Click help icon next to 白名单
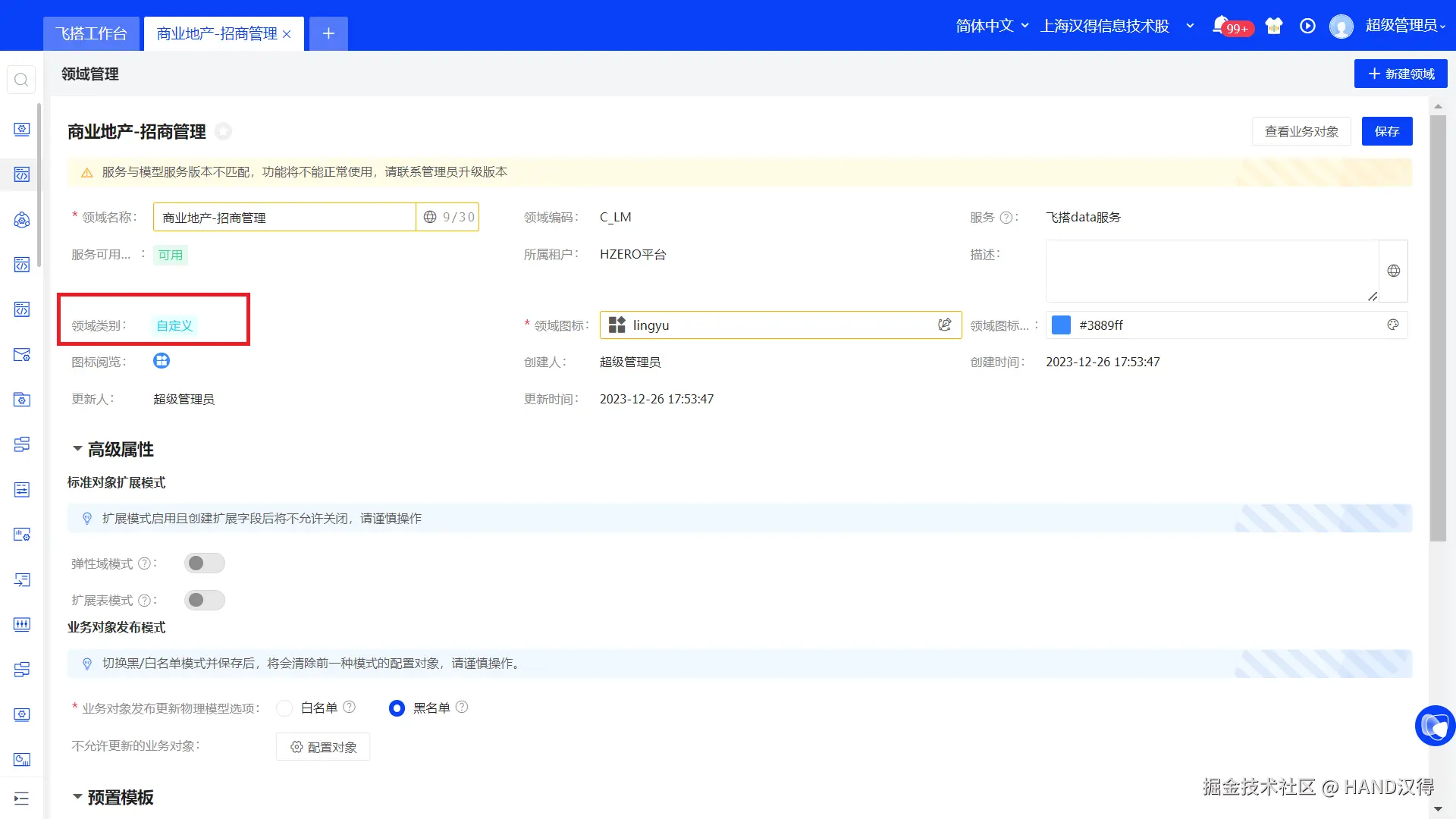 [x=349, y=707]
